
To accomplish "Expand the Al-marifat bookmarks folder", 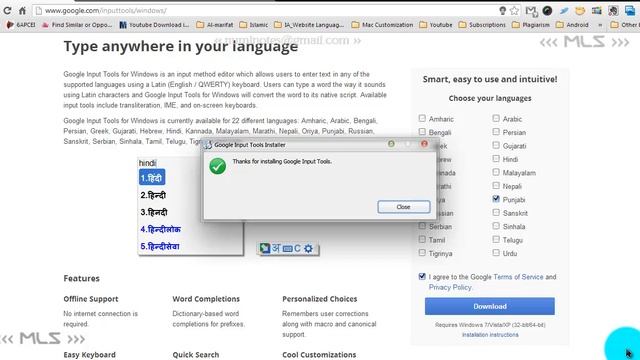I will [215, 25].
